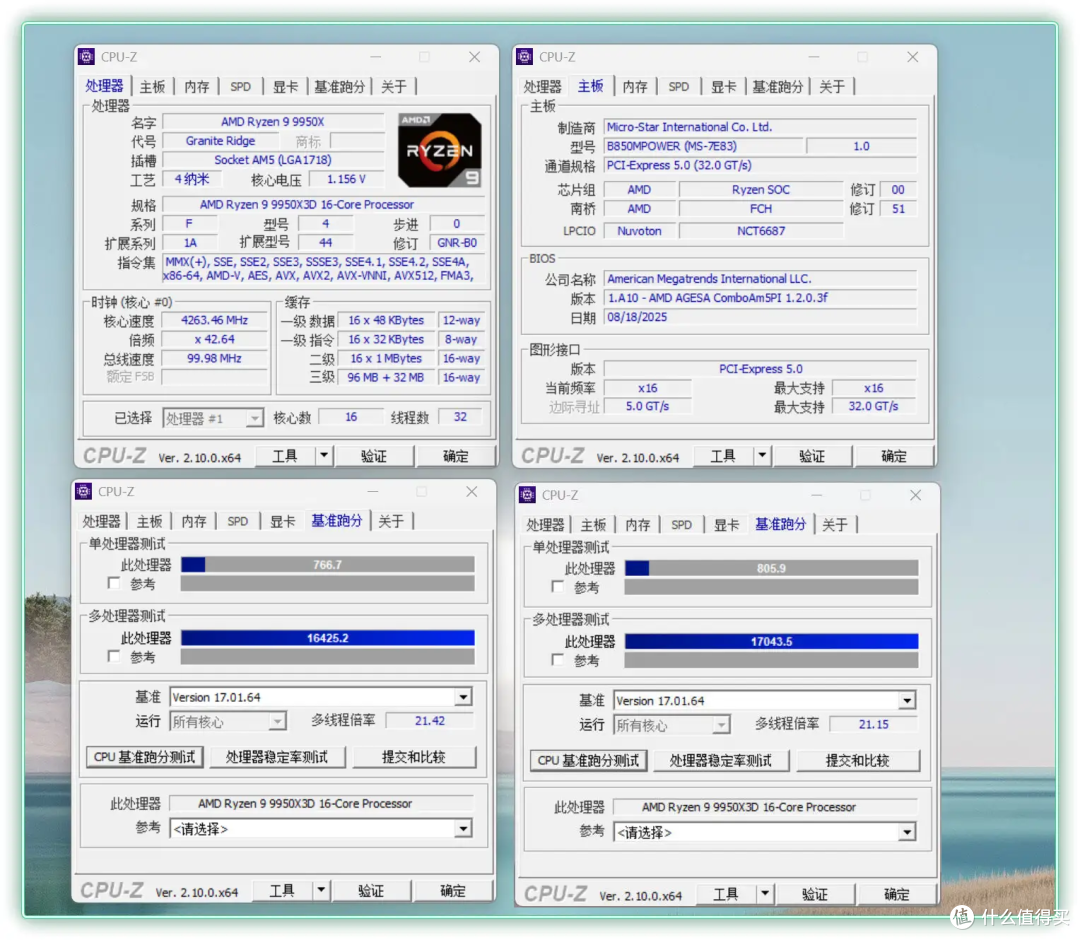Click BIOS version 1.A10 AMD AGESA field
The image size is (1080, 940).
tap(760, 298)
